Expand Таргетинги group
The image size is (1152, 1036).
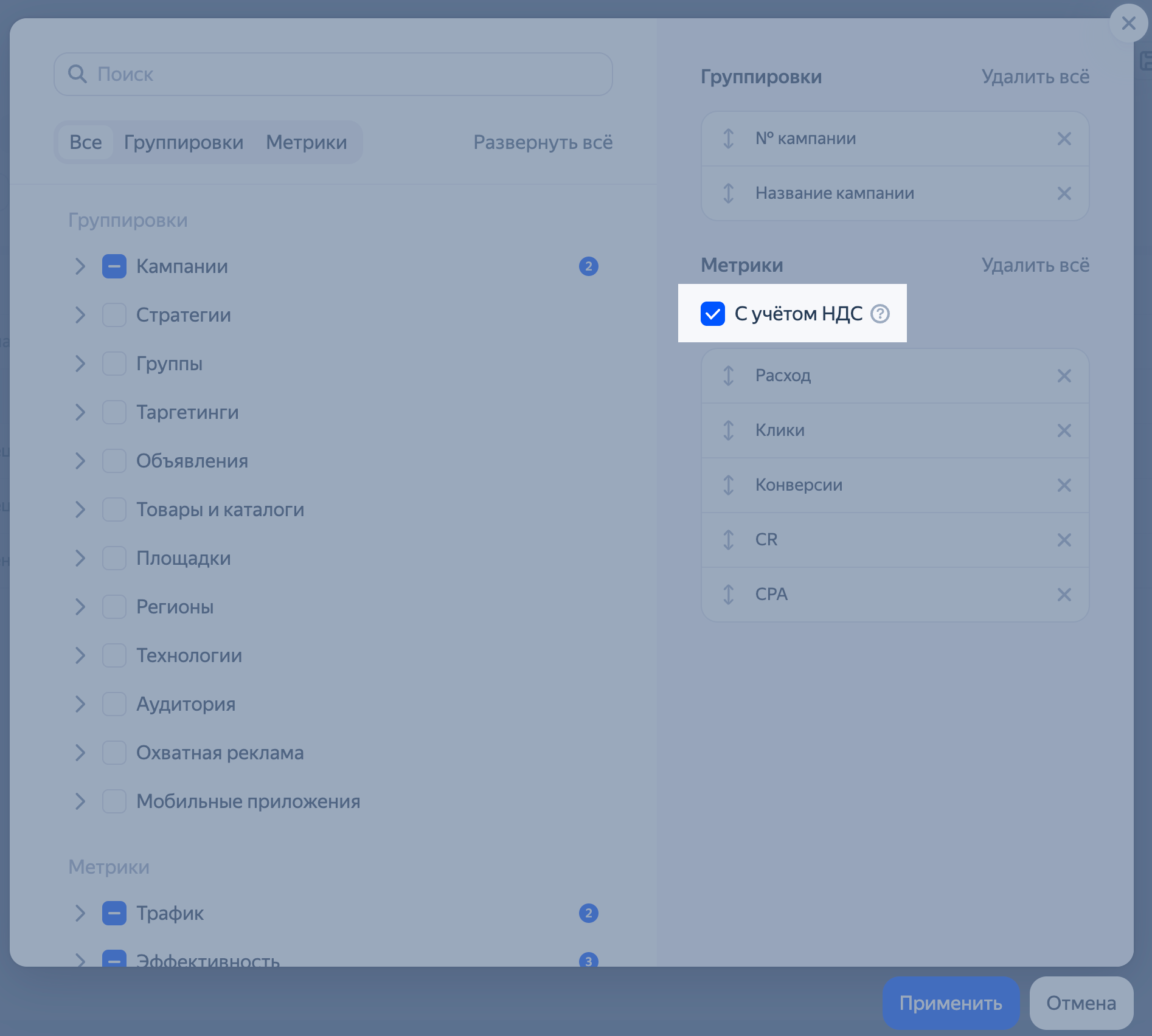pyautogui.click(x=80, y=412)
